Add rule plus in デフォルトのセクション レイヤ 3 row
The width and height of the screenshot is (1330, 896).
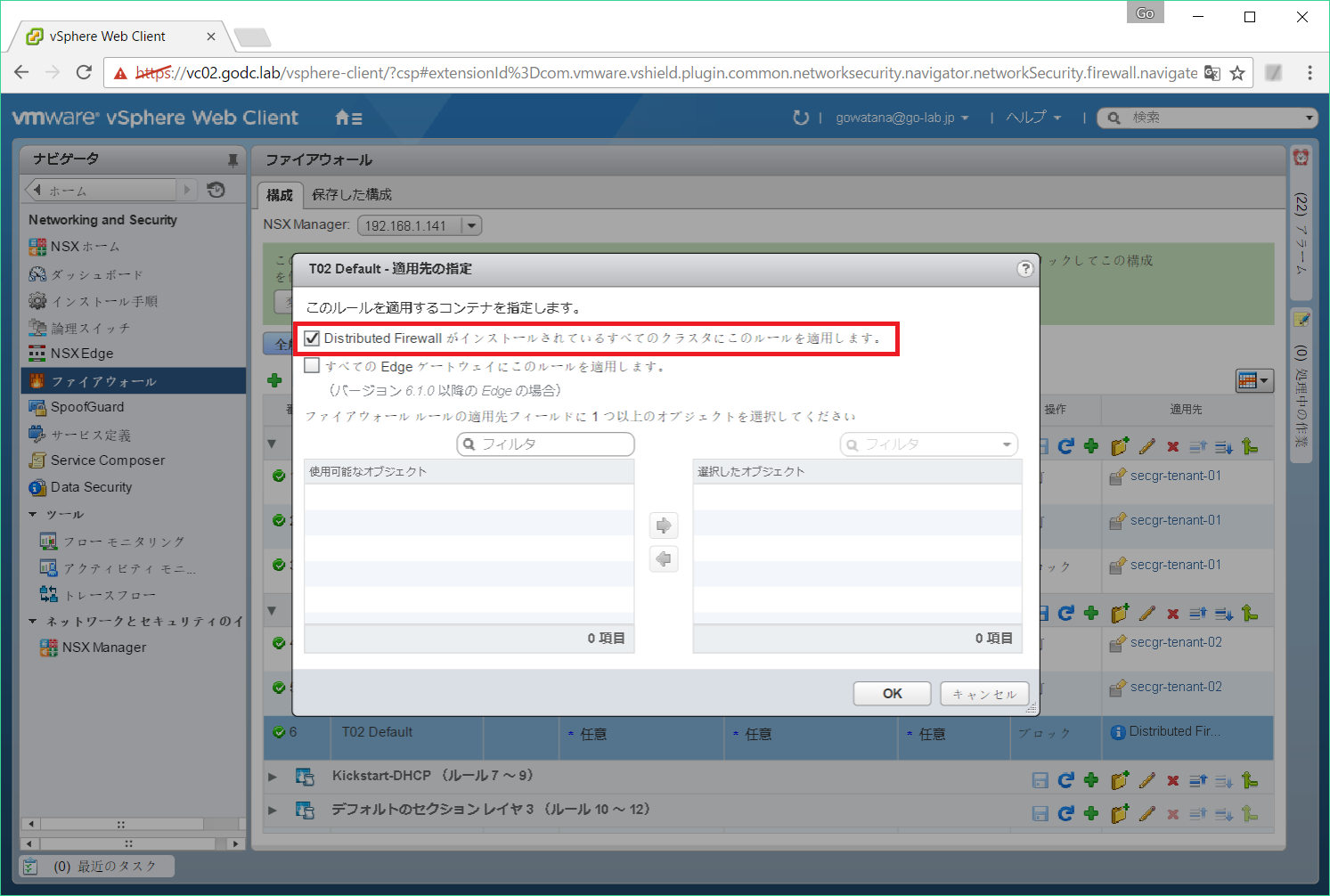point(1091,813)
